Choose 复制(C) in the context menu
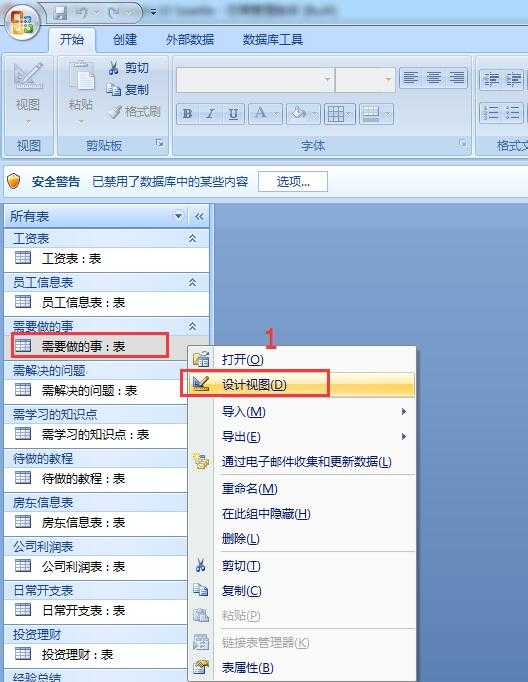 [x=302, y=591]
